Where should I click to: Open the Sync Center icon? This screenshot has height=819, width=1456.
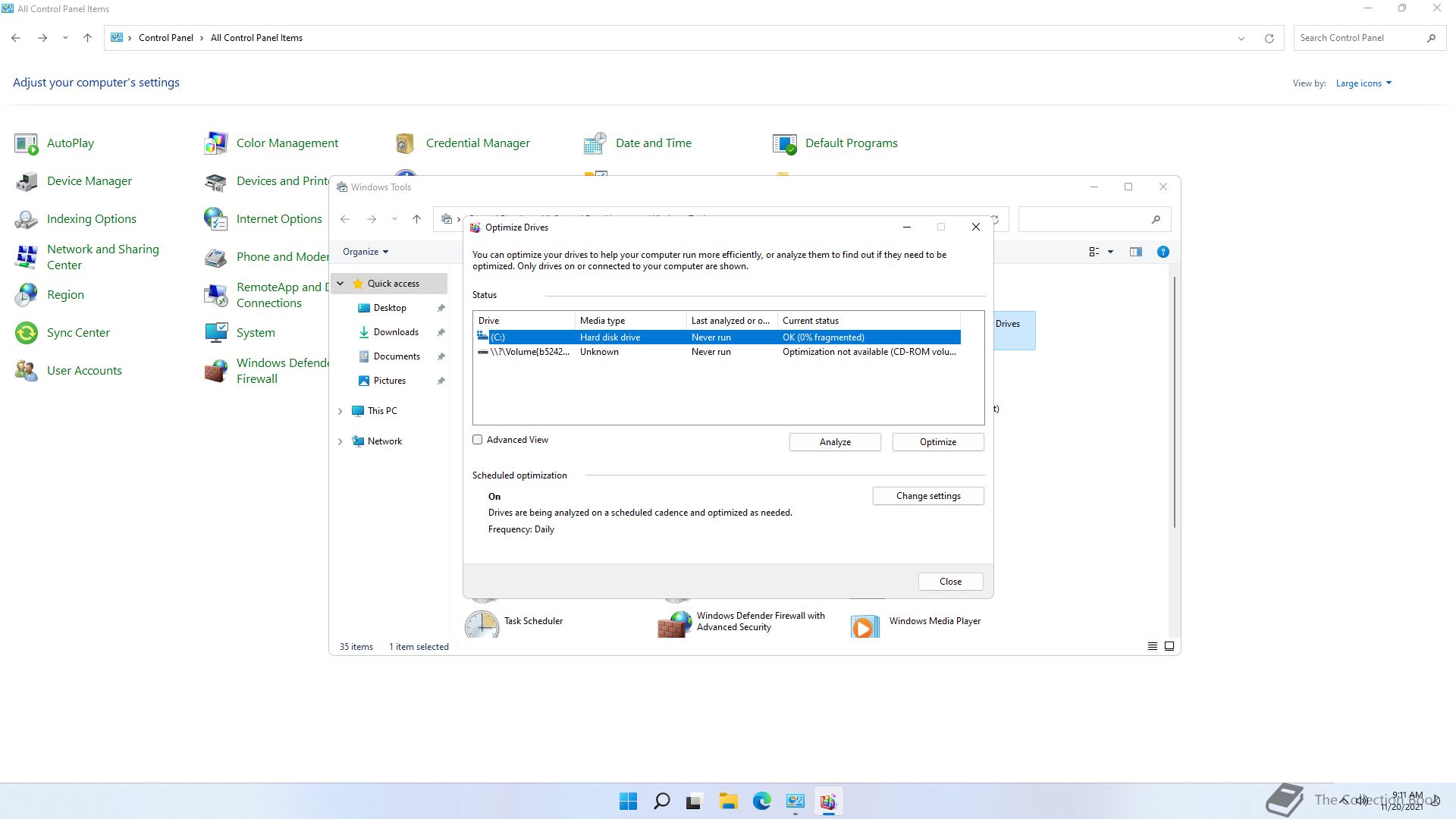(x=27, y=333)
